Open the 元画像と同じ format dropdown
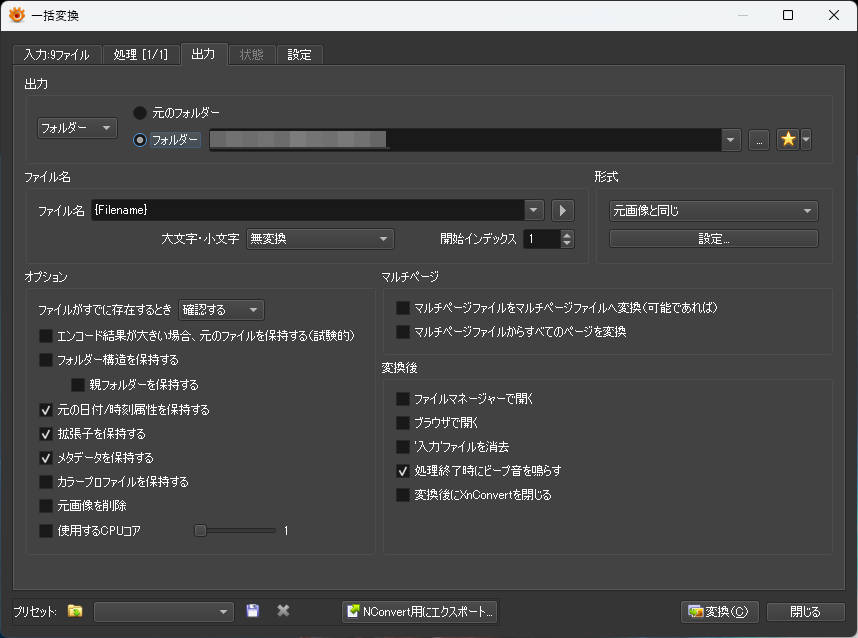Image resolution: width=858 pixels, height=638 pixels. pyautogui.click(x=713, y=210)
